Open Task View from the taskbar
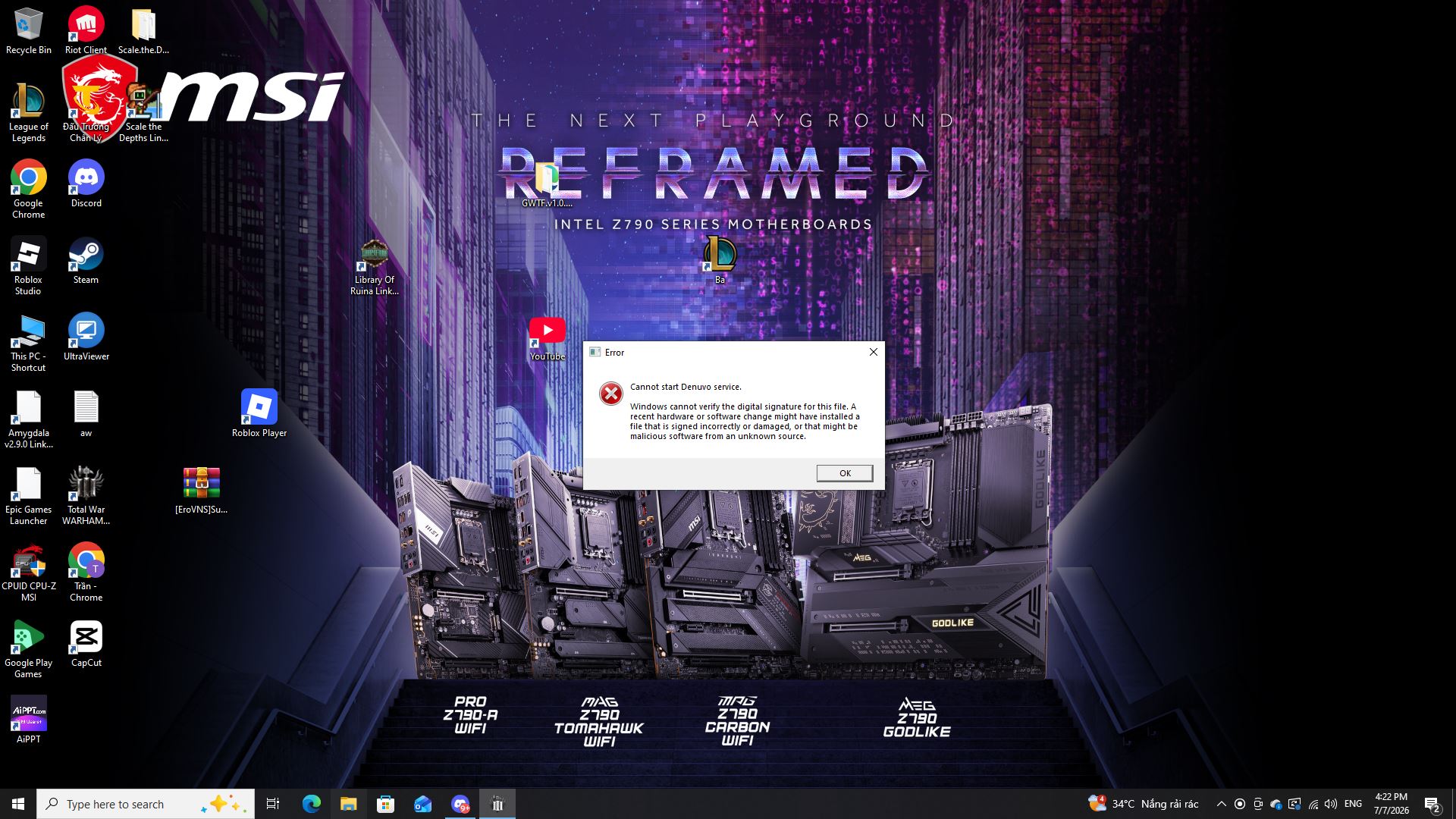Viewport: 1456px width, 819px height. (x=273, y=804)
